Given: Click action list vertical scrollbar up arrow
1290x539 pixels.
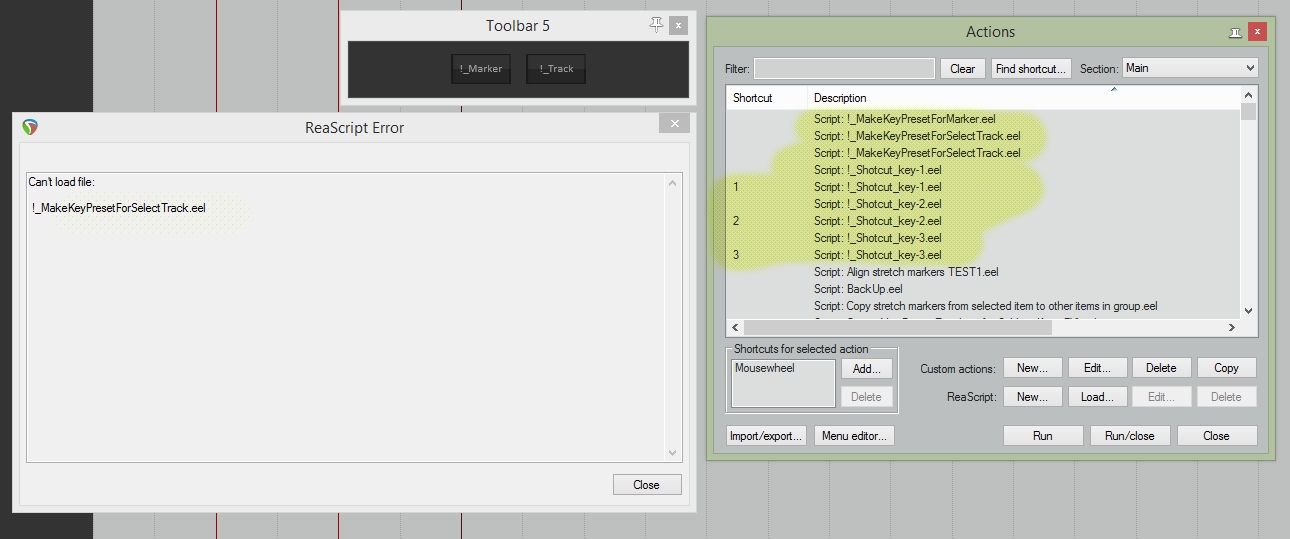Looking at the screenshot, I should point(1248,94).
